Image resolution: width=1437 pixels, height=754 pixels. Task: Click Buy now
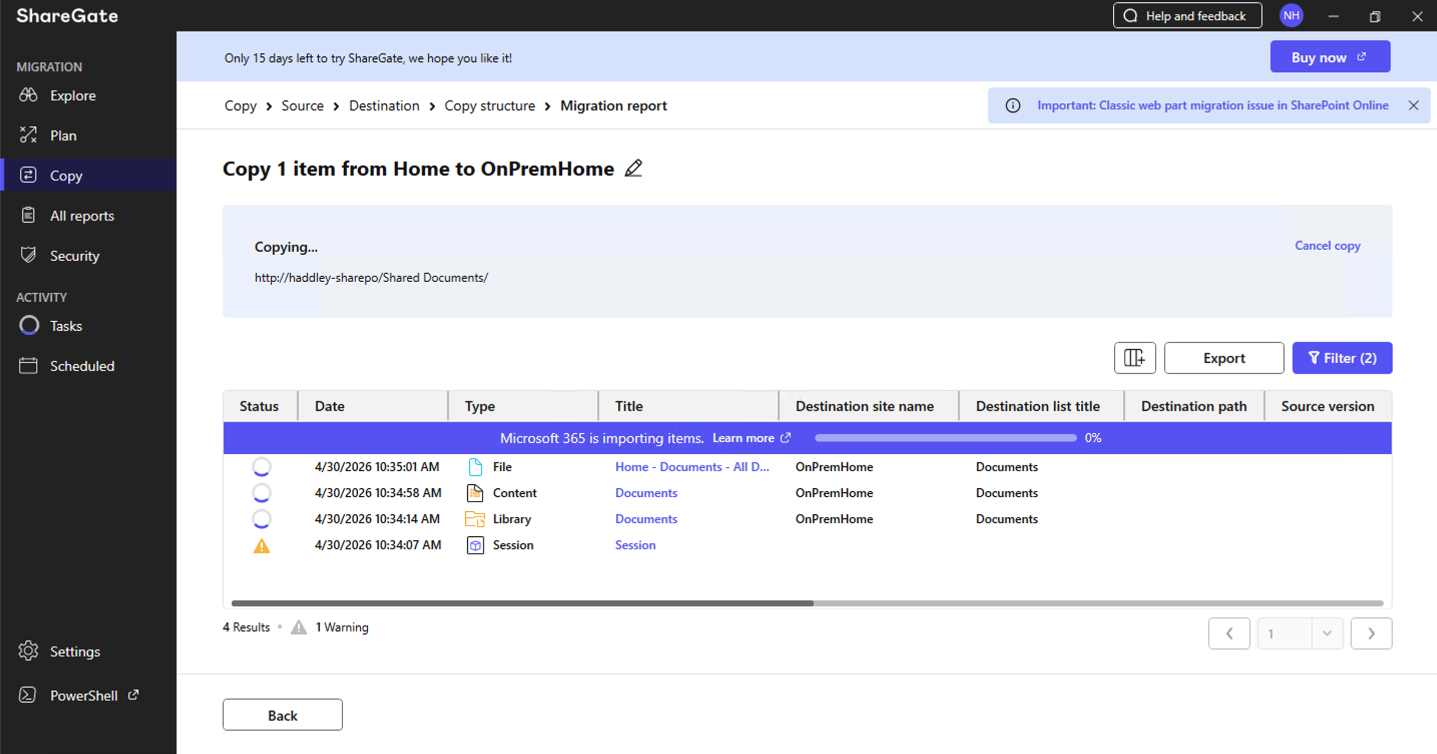[1330, 57]
